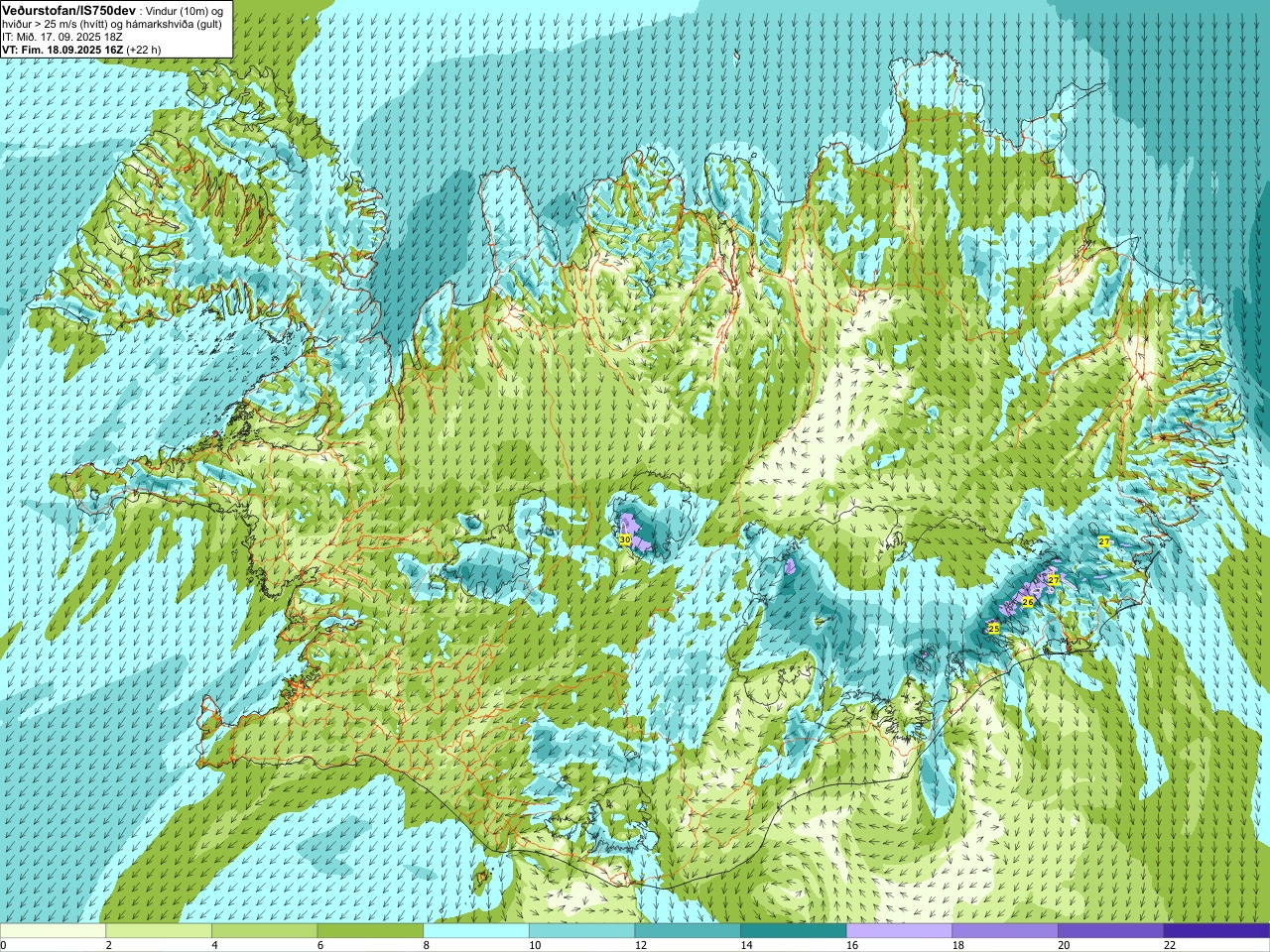Click the 'IT: Mið. 17. 09. 2025 18Z' line

(x=63, y=37)
